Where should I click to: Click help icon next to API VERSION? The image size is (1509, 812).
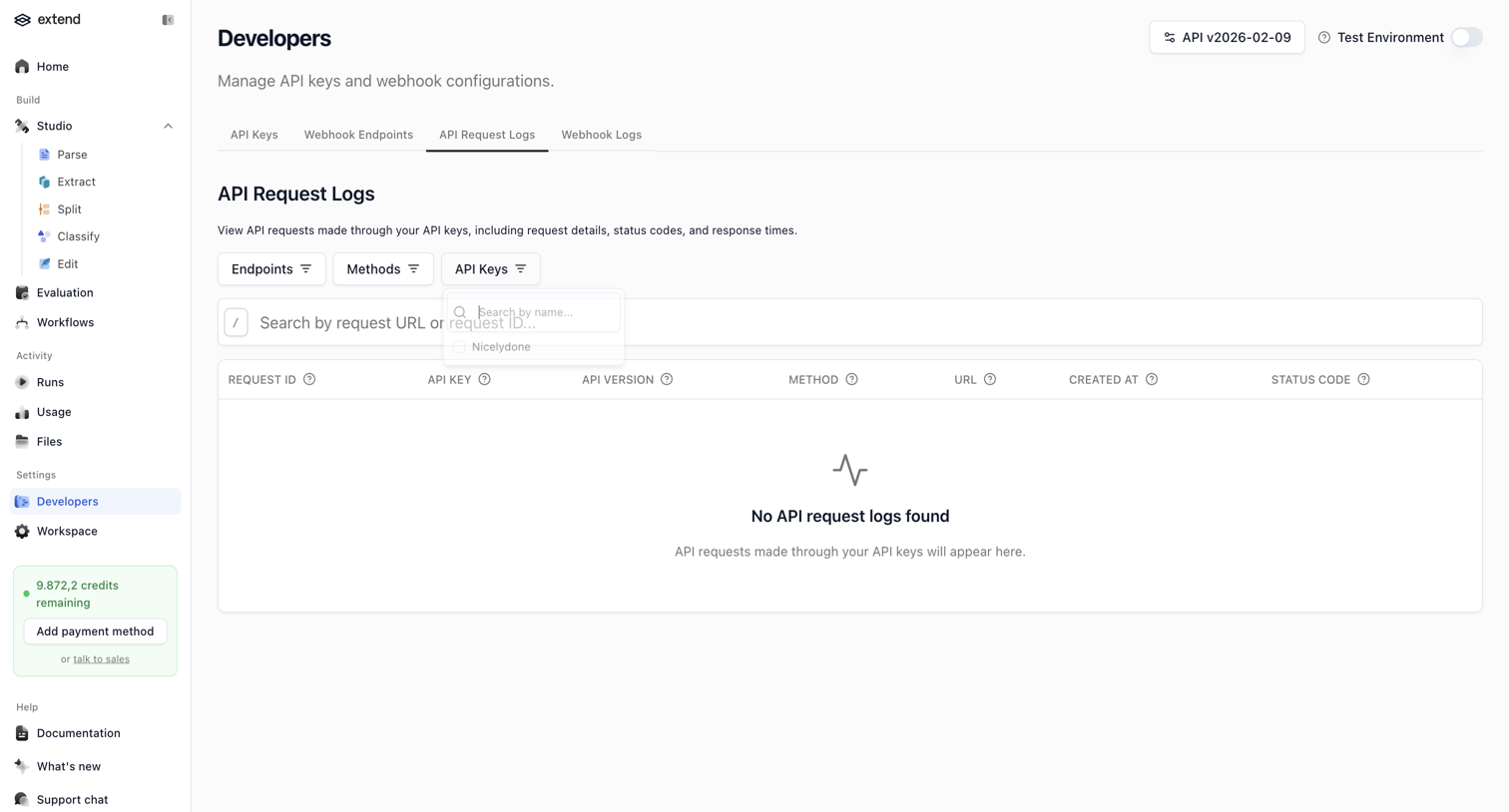667,379
